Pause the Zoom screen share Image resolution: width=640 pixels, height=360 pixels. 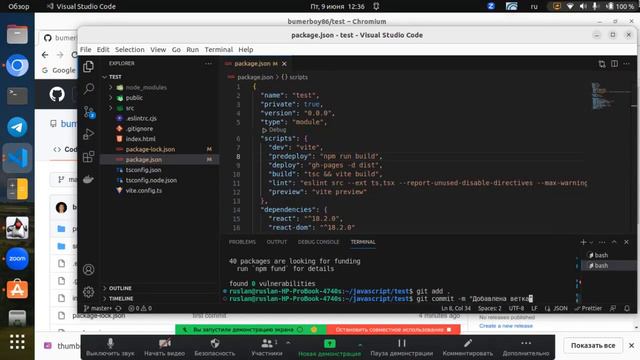[402, 347]
